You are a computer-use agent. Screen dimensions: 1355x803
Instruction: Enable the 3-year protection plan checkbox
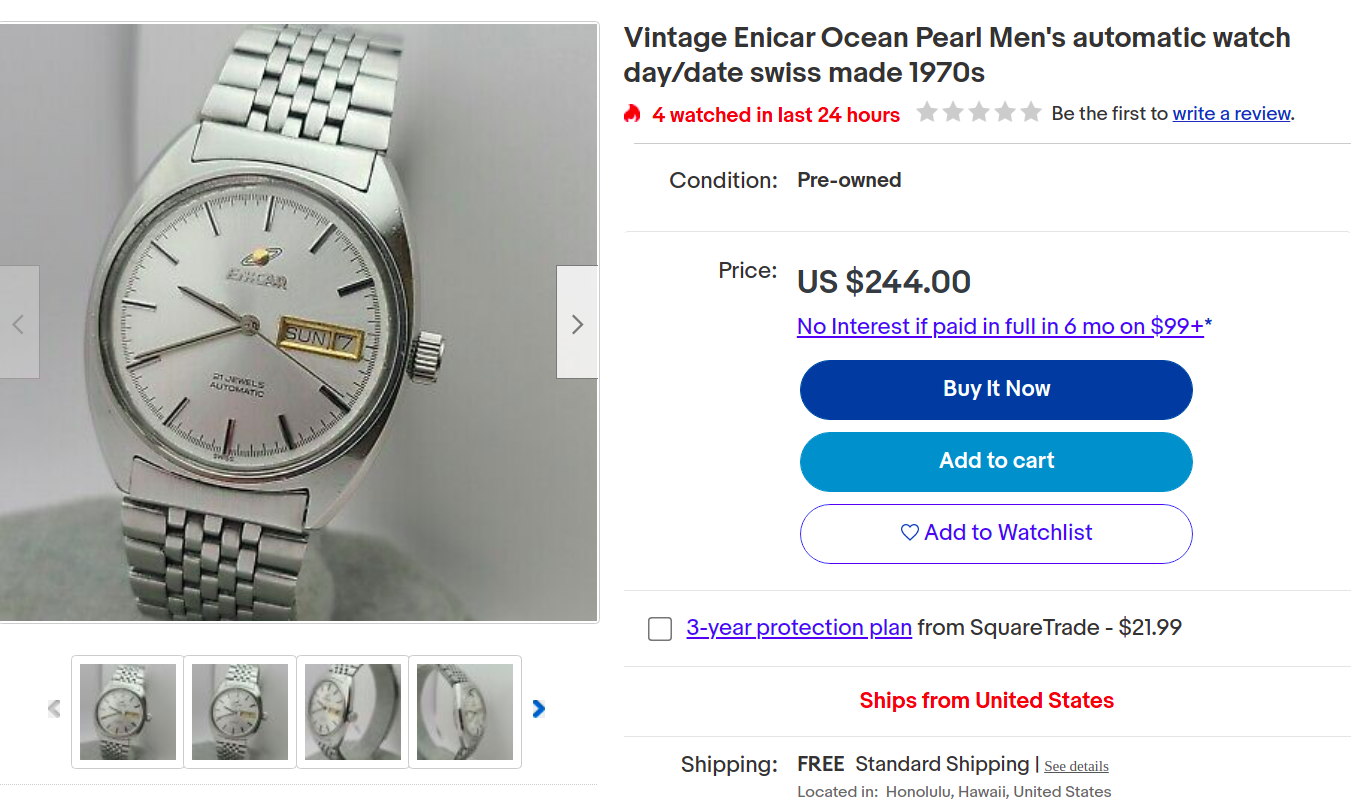click(x=660, y=629)
